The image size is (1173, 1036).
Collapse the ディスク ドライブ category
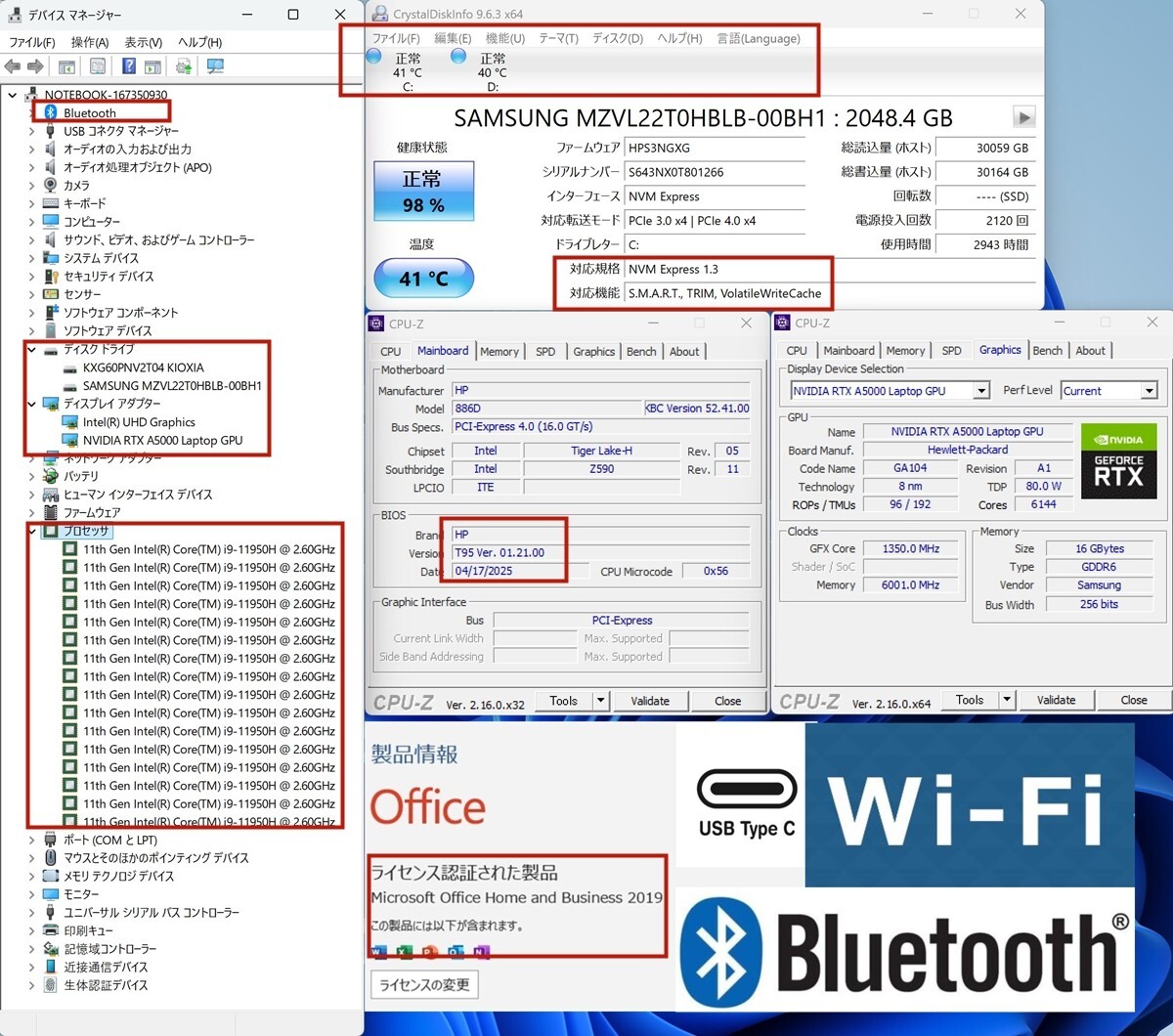point(31,349)
